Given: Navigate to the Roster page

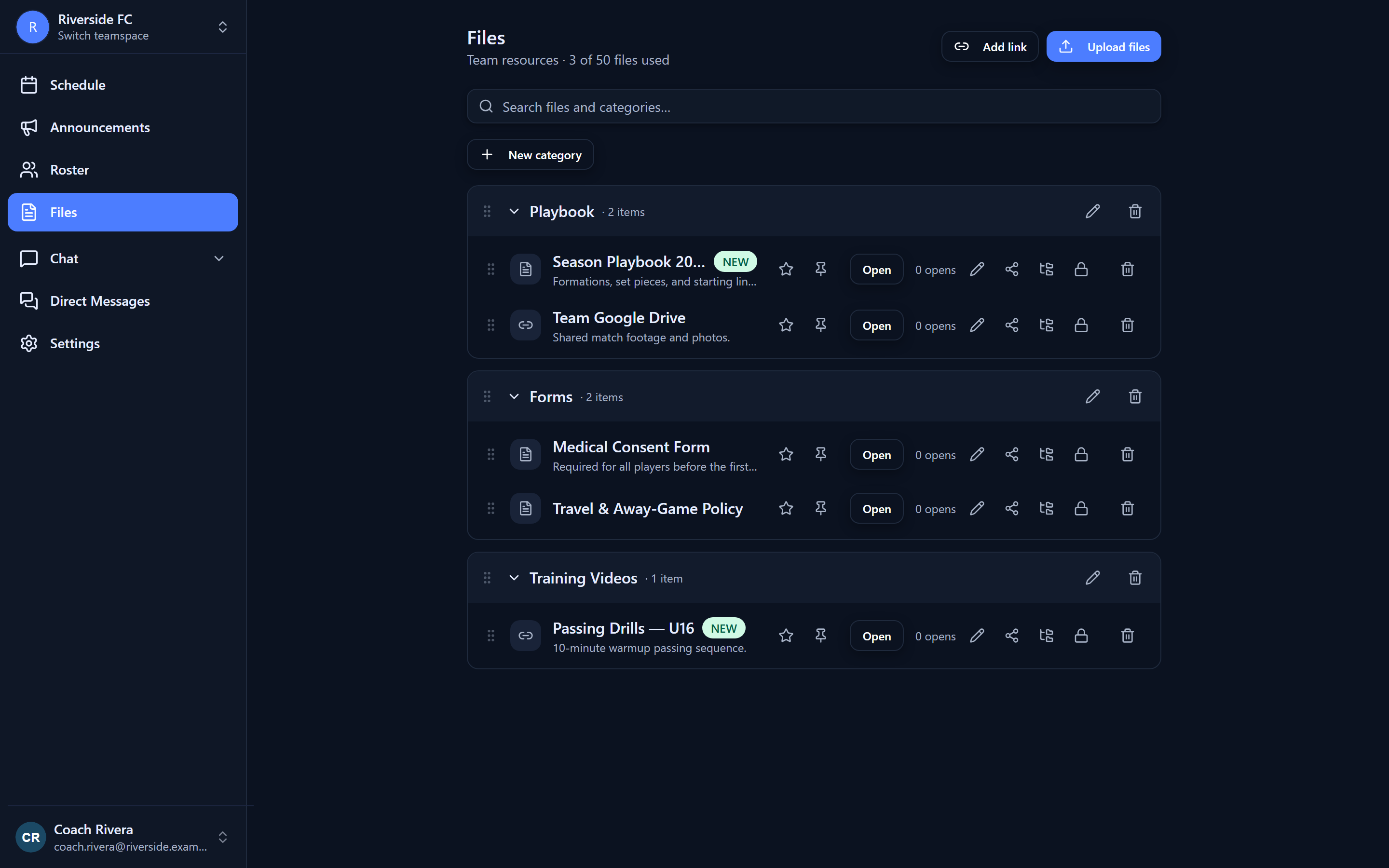Looking at the screenshot, I should pyautogui.click(x=123, y=170).
